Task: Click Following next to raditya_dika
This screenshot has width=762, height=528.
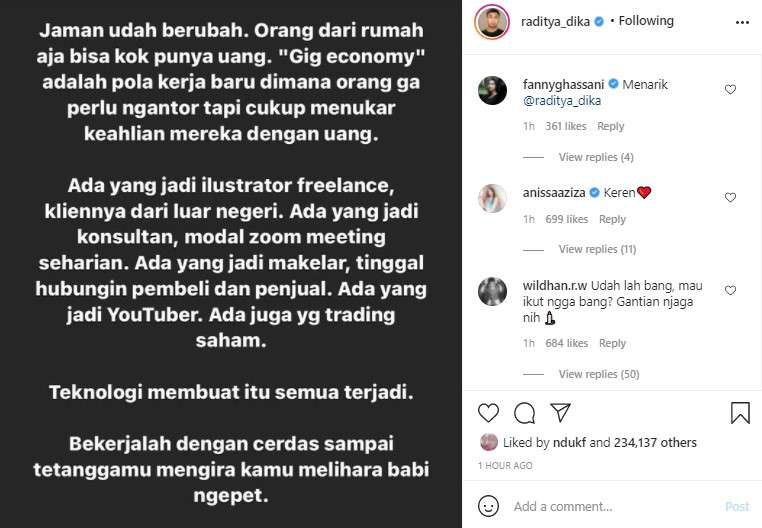Action: (646, 21)
